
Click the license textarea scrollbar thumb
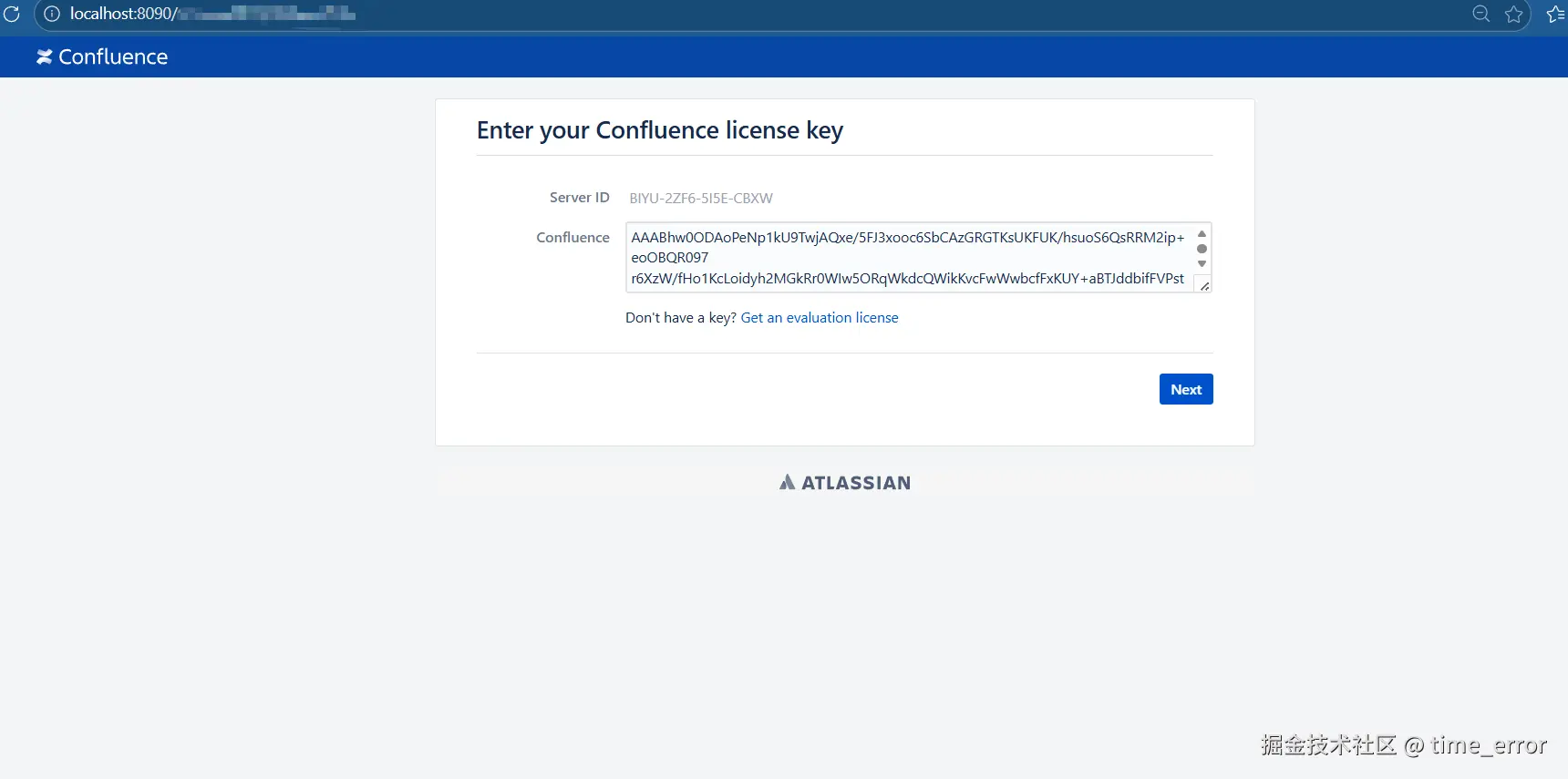point(1202,249)
